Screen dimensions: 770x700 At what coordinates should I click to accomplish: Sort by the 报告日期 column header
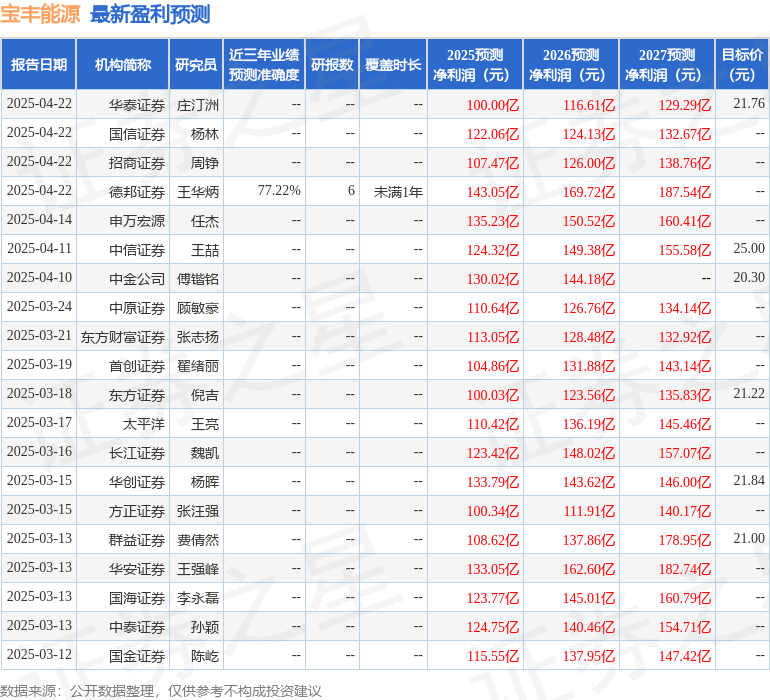[x=39, y=65]
